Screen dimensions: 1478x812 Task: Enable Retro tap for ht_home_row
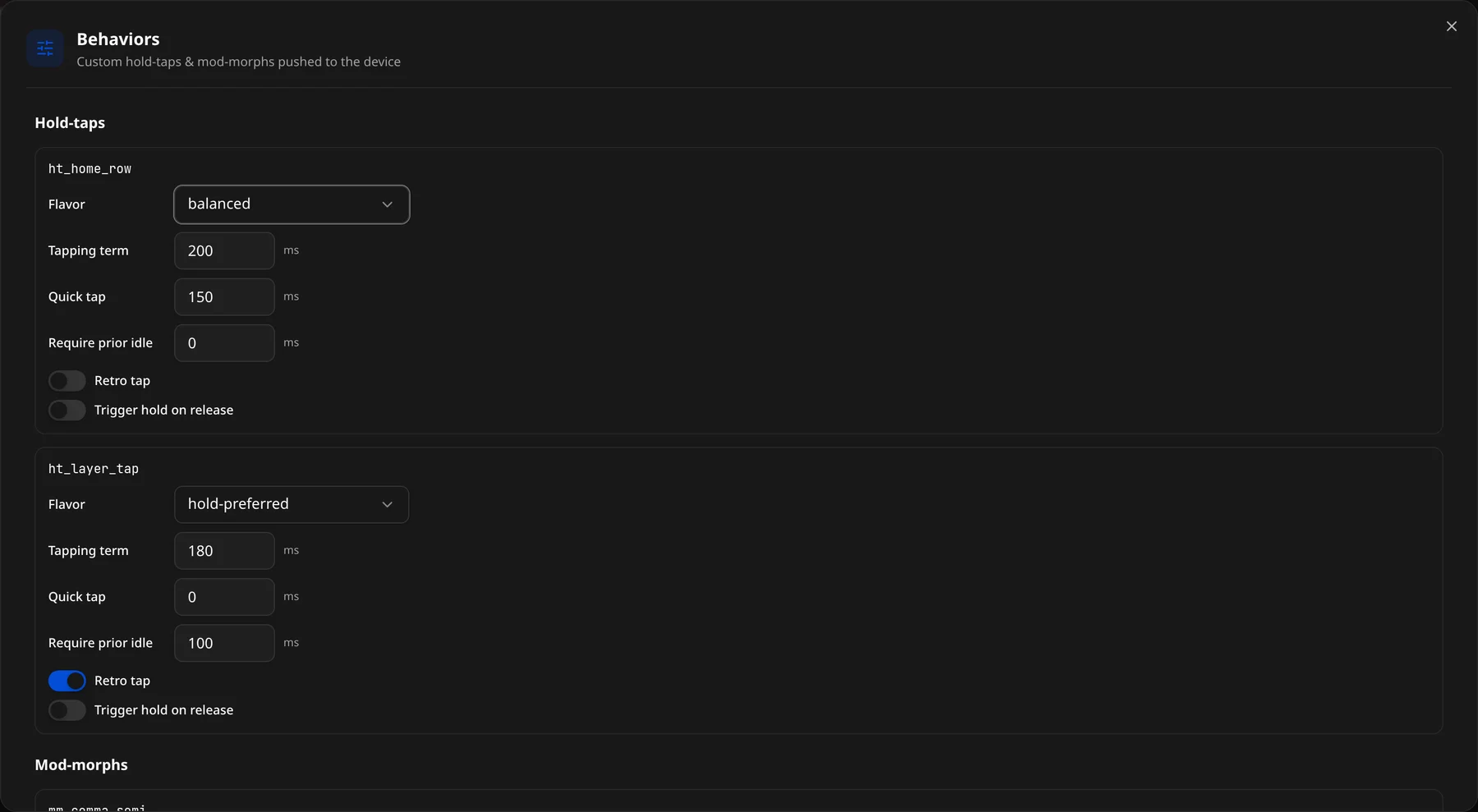click(x=67, y=381)
